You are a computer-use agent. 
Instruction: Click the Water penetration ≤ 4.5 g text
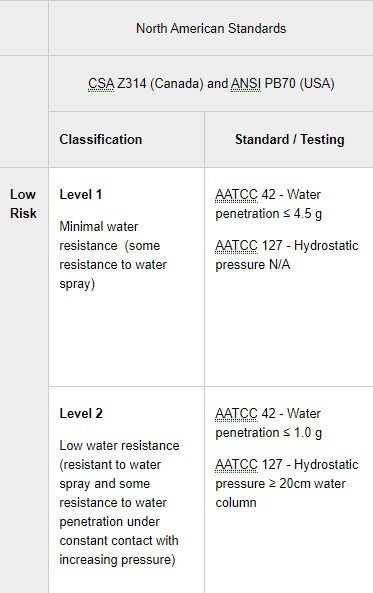tap(268, 204)
